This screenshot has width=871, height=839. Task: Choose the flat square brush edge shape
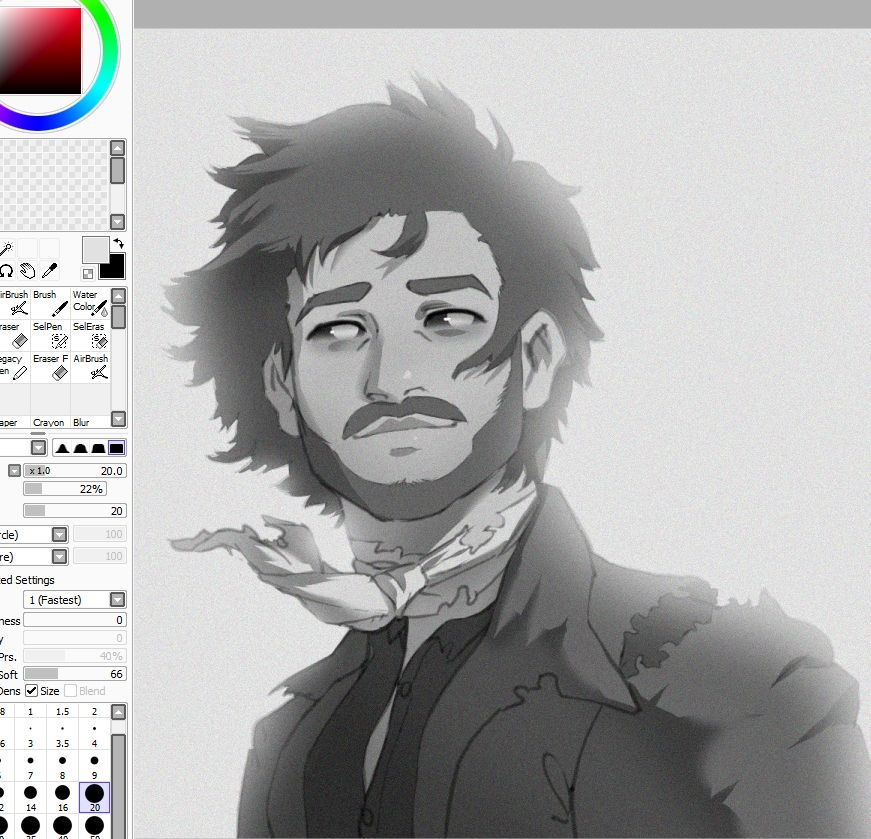[x=116, y=448]
